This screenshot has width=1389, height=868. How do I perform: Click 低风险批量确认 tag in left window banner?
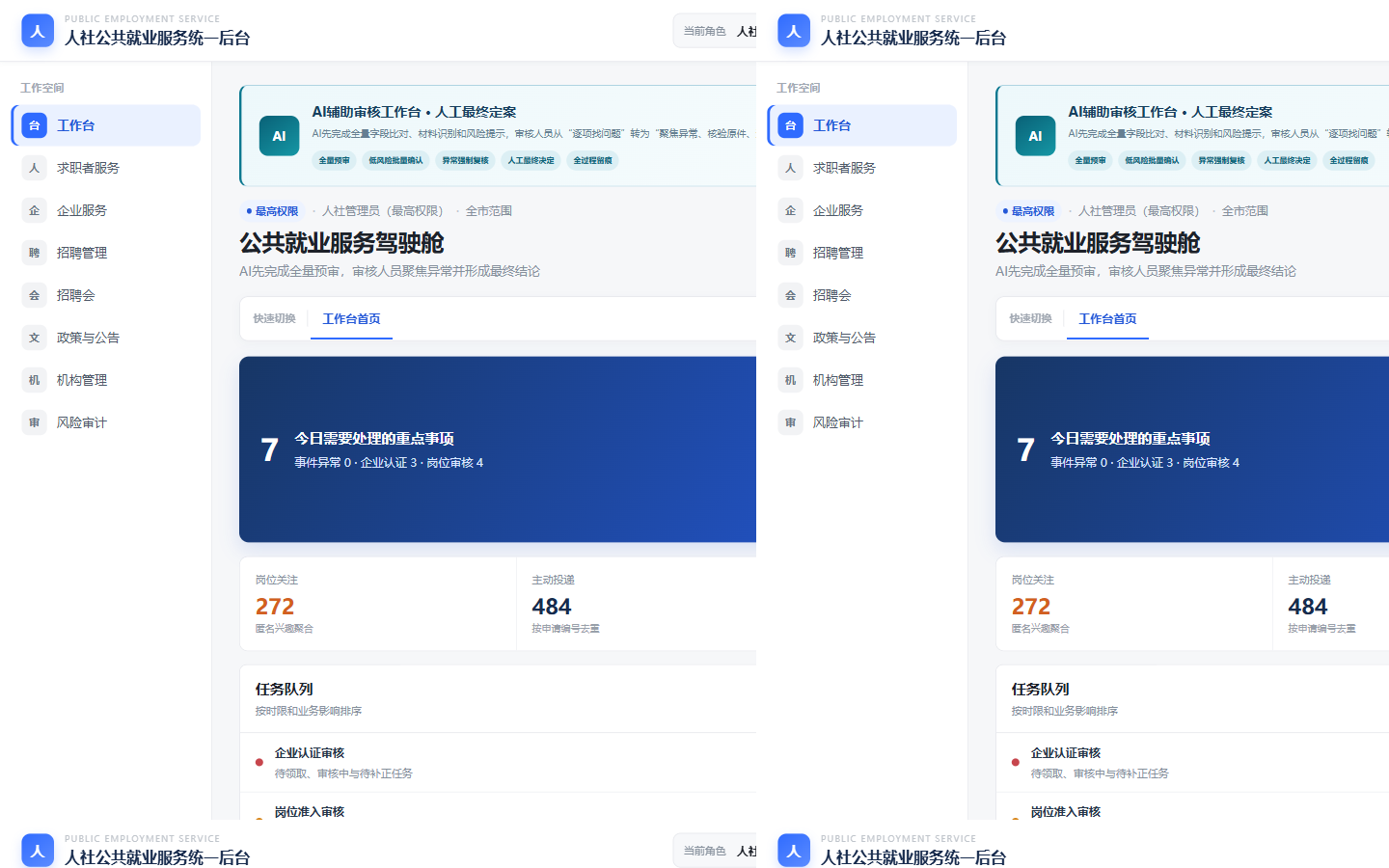[396, 160]
